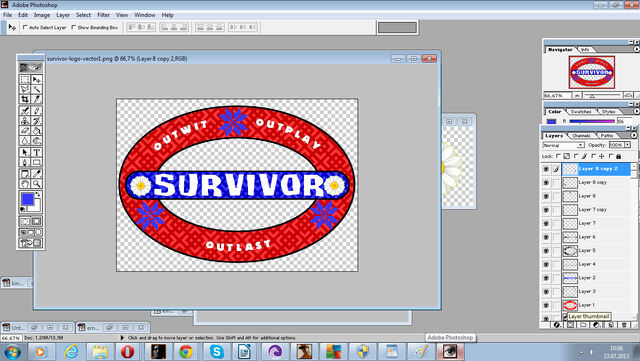Viewport: 640px width, 361px height.
Task: Hide Layer 6 with its eye icon
Action: click(x=546, y=237)
